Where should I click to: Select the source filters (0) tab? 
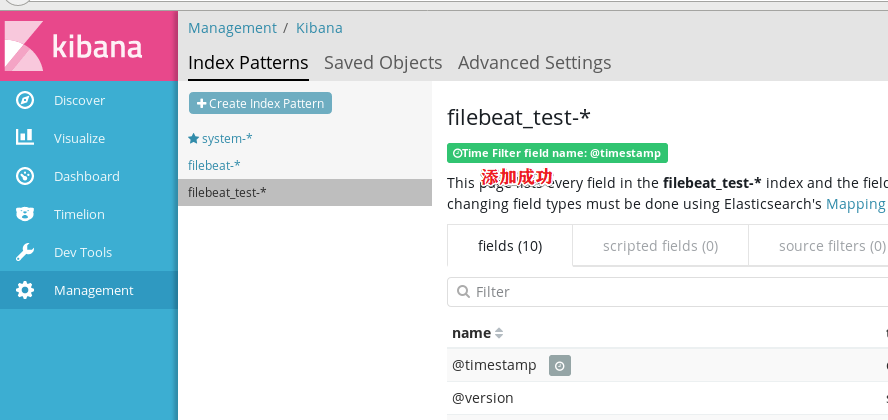[x=818, y=246]
